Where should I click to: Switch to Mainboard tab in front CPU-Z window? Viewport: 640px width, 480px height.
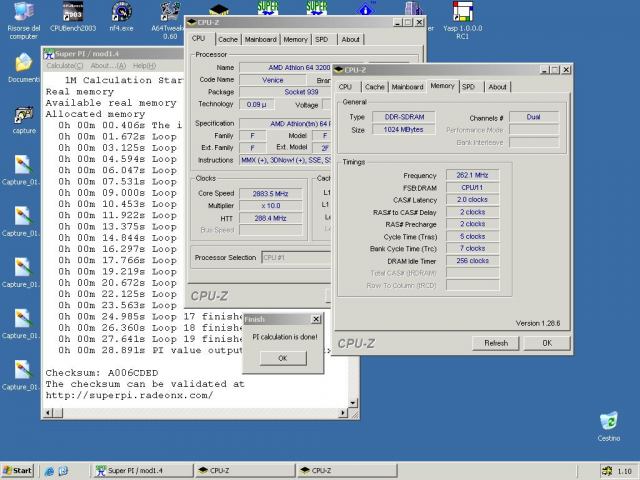tap(407, 87)
